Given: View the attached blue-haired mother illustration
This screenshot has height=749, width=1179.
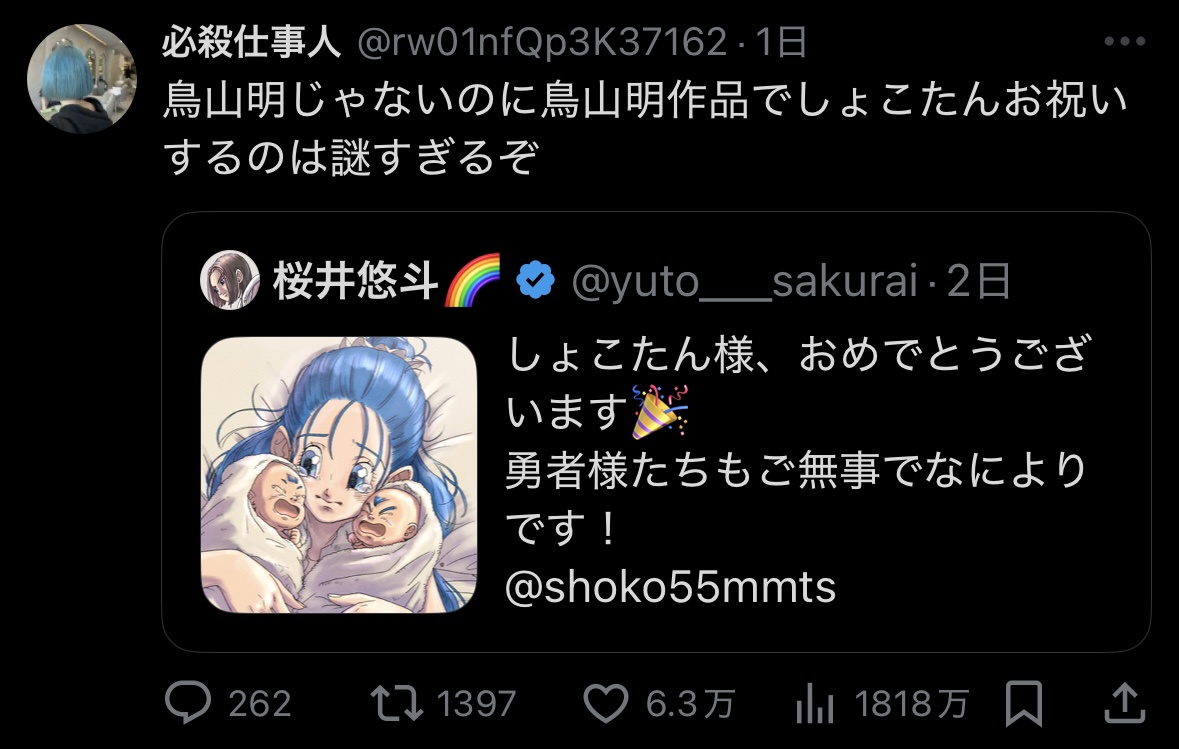Looking at the screenshot, I should click(x=339, y=475).
